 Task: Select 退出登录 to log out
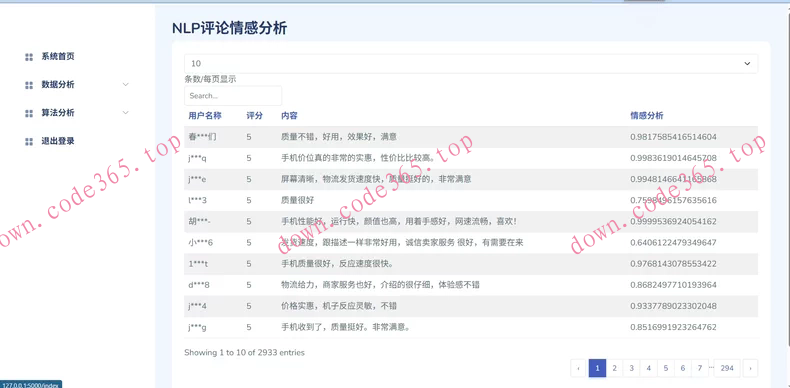pos(58,141)
